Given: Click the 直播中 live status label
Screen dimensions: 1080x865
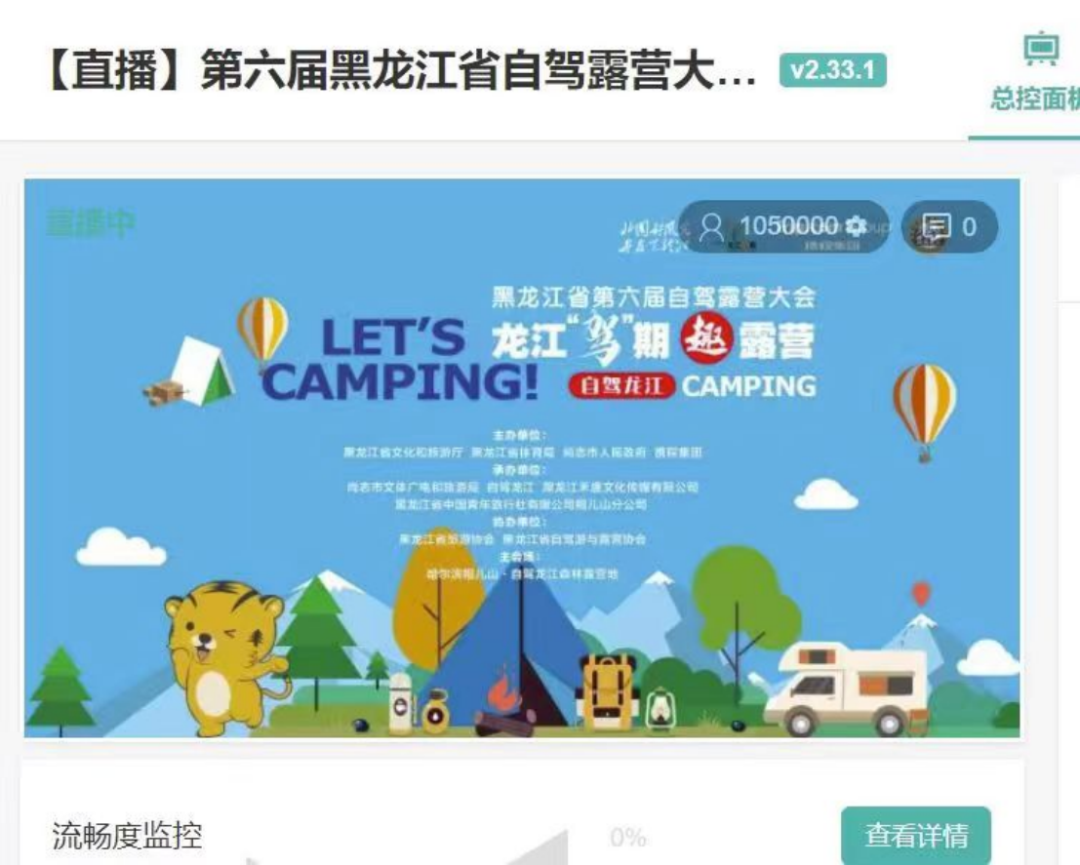Looking at the screenshot, I should [90, 224].
